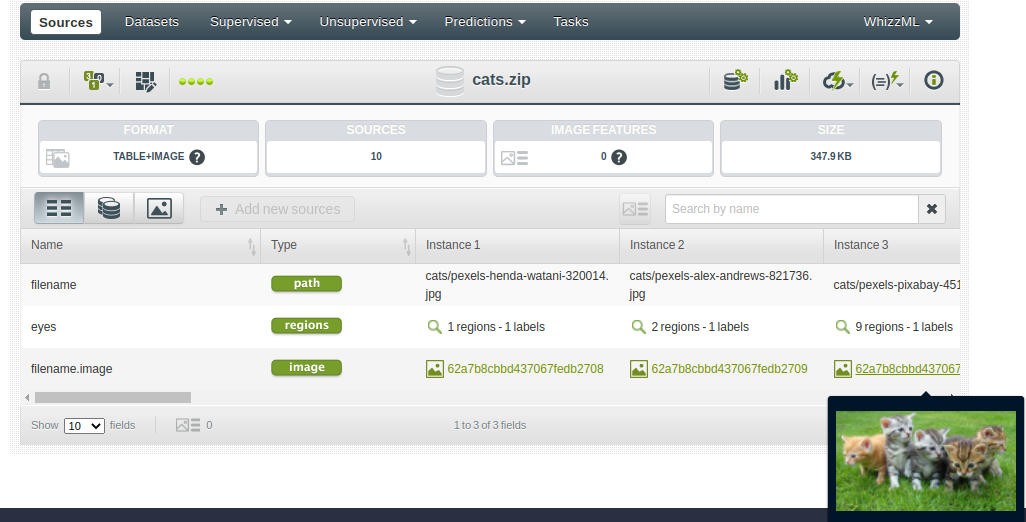Open the WhizzML dropdown menu
The width and height of the screenshot is (1026, 522).
(898, 22)
